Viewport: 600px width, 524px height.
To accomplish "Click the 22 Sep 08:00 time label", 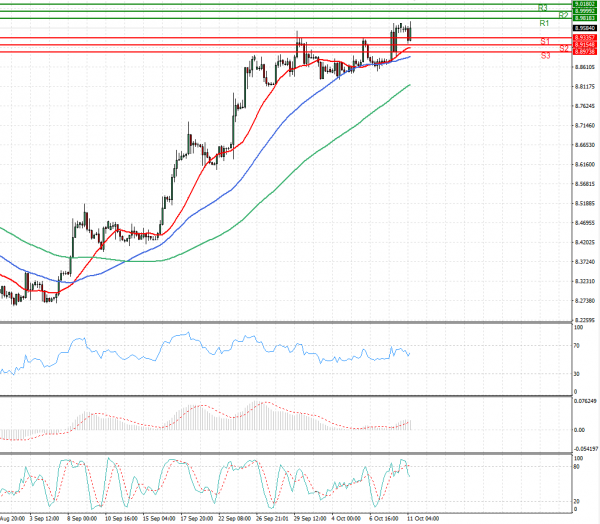I will point(235,519).
